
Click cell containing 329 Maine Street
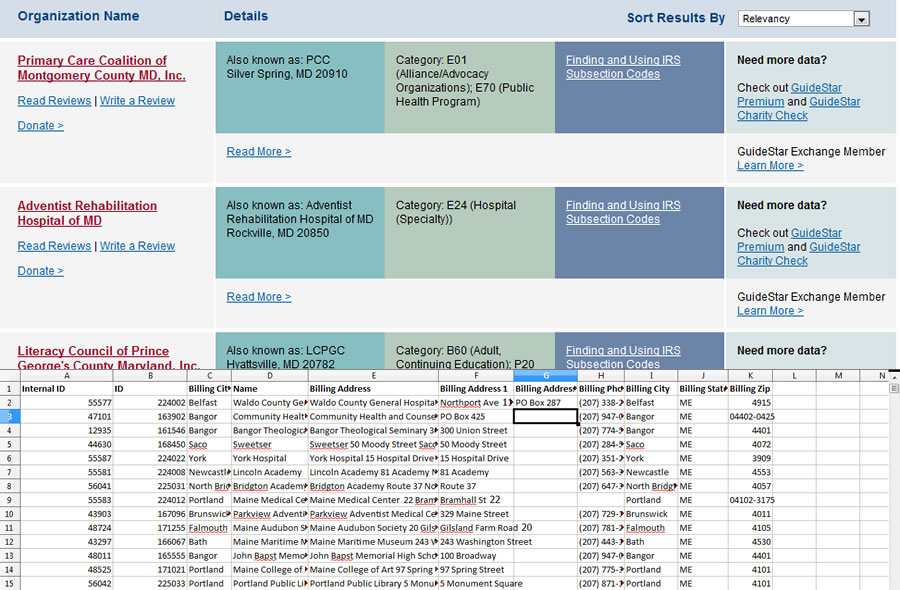coord(476,514)
